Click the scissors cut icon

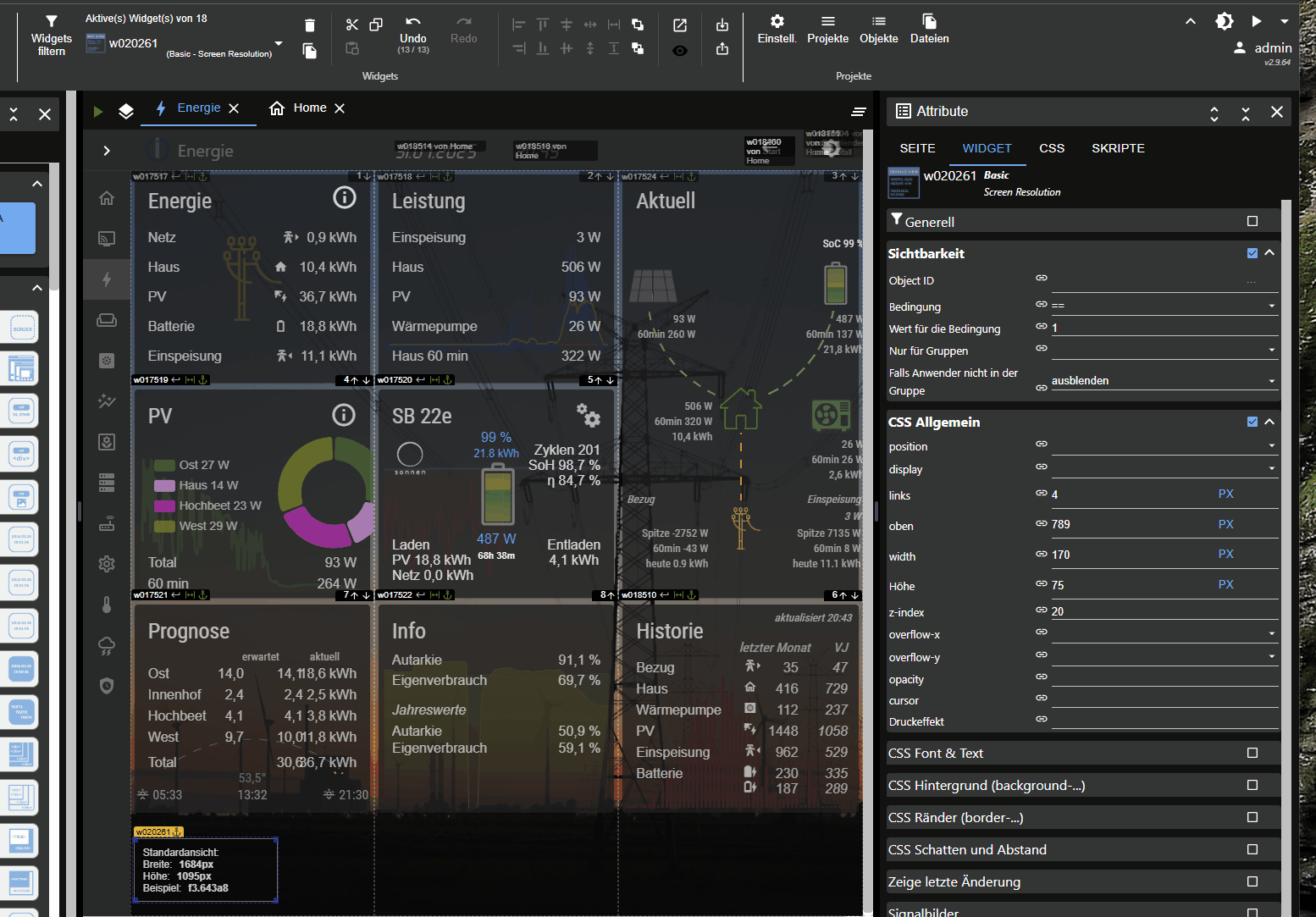click(352, 25)
